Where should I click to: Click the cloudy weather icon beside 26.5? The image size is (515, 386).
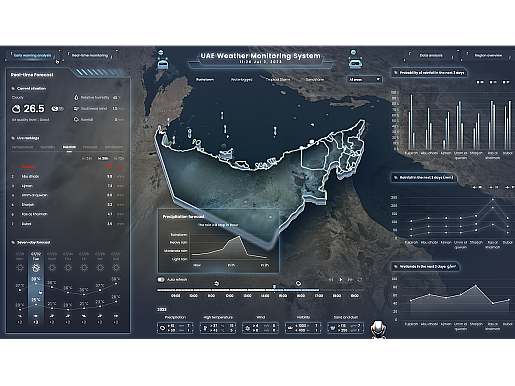16,109
